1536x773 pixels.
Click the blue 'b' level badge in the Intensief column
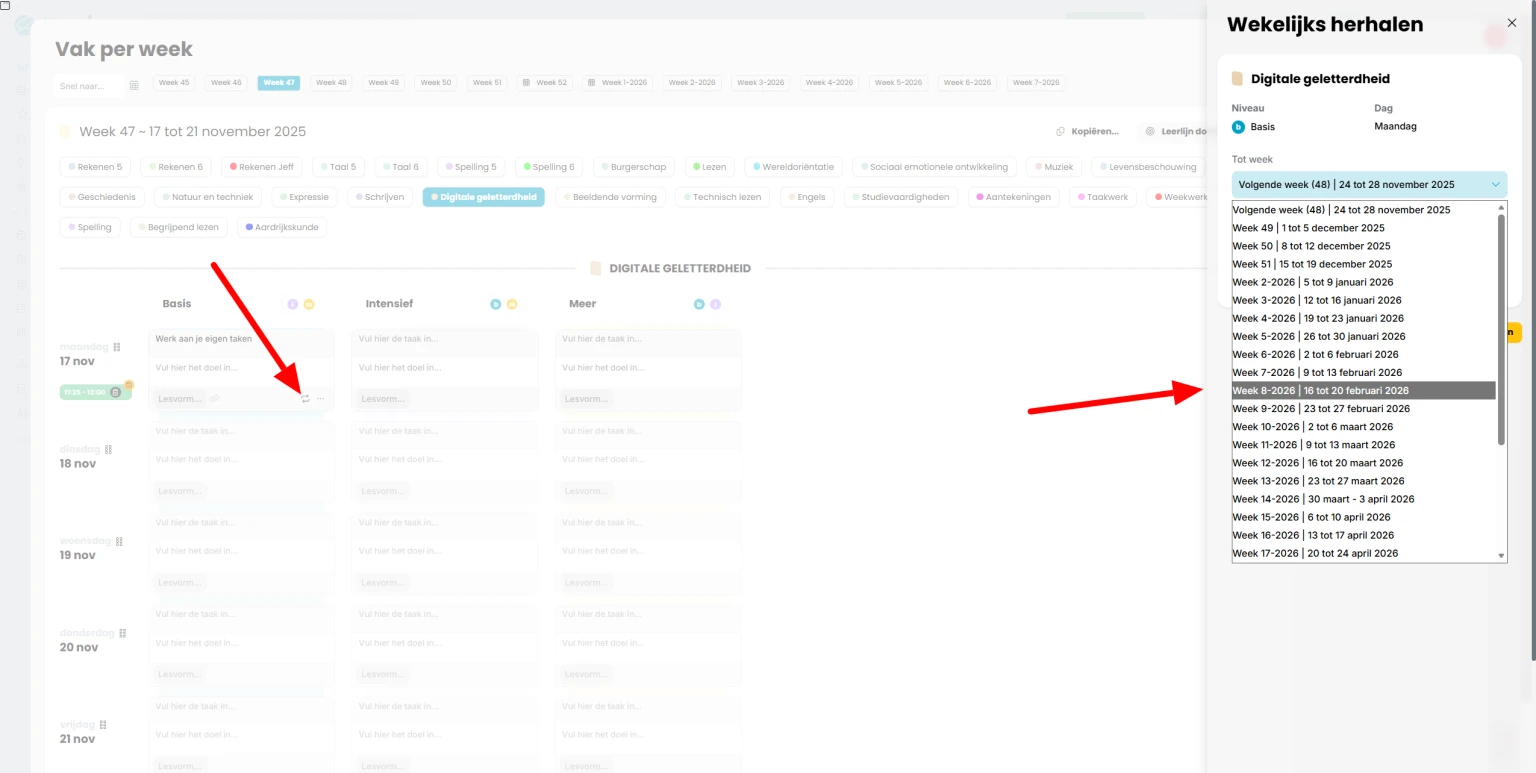495,304
